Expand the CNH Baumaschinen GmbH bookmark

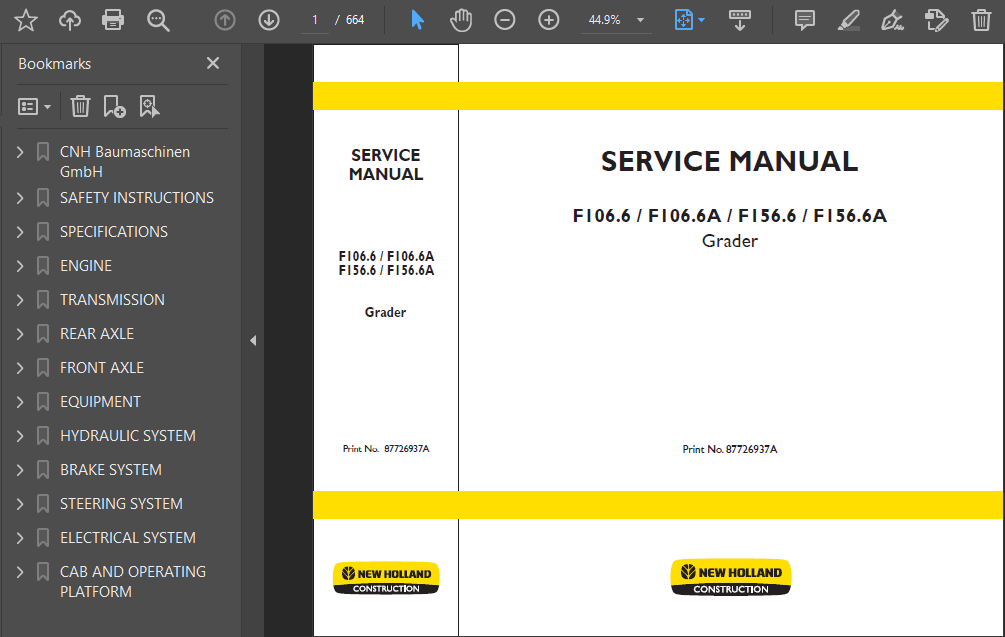[20, 152]
